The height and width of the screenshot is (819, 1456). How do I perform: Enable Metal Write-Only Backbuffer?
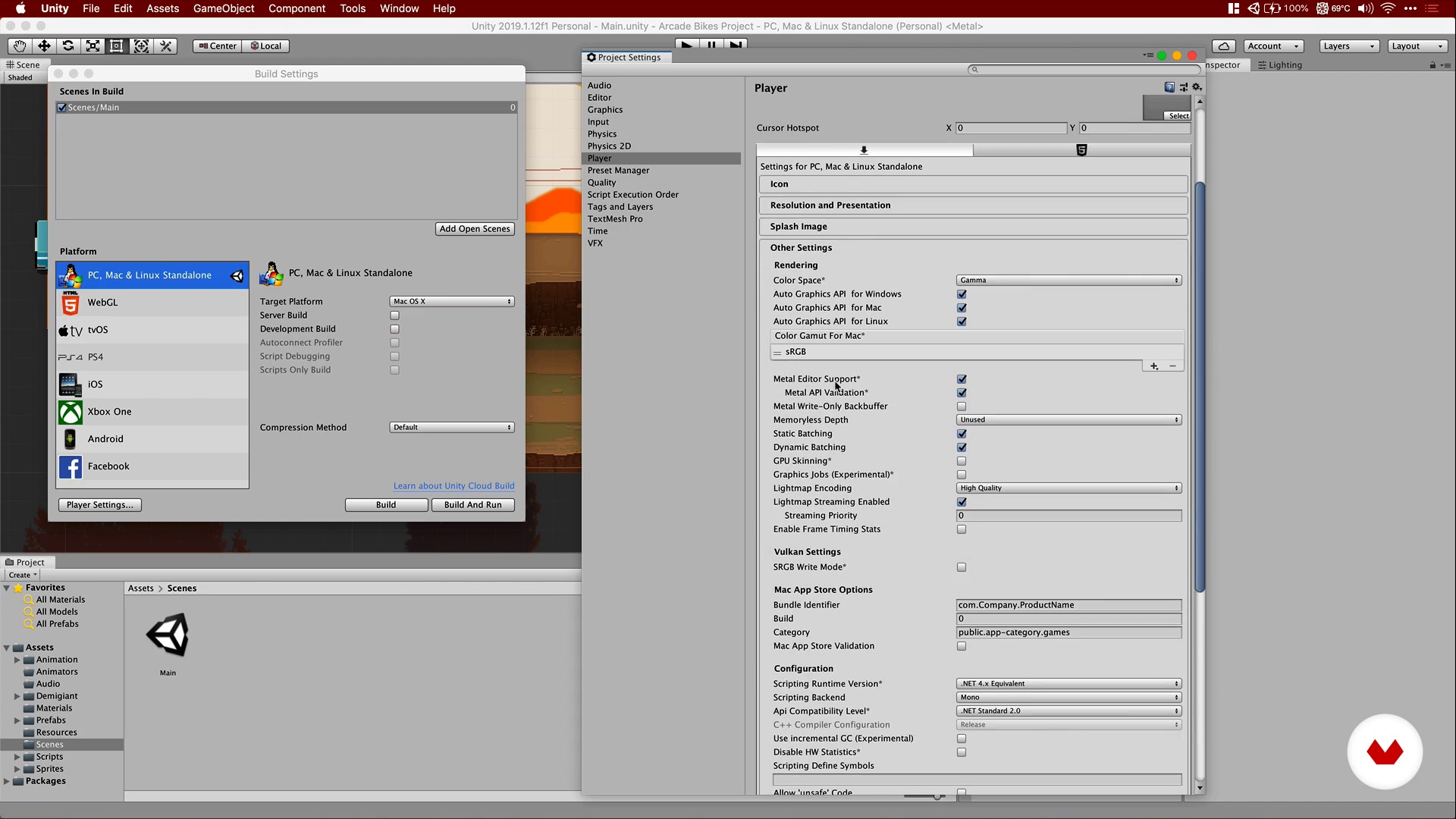click(962, 406)
